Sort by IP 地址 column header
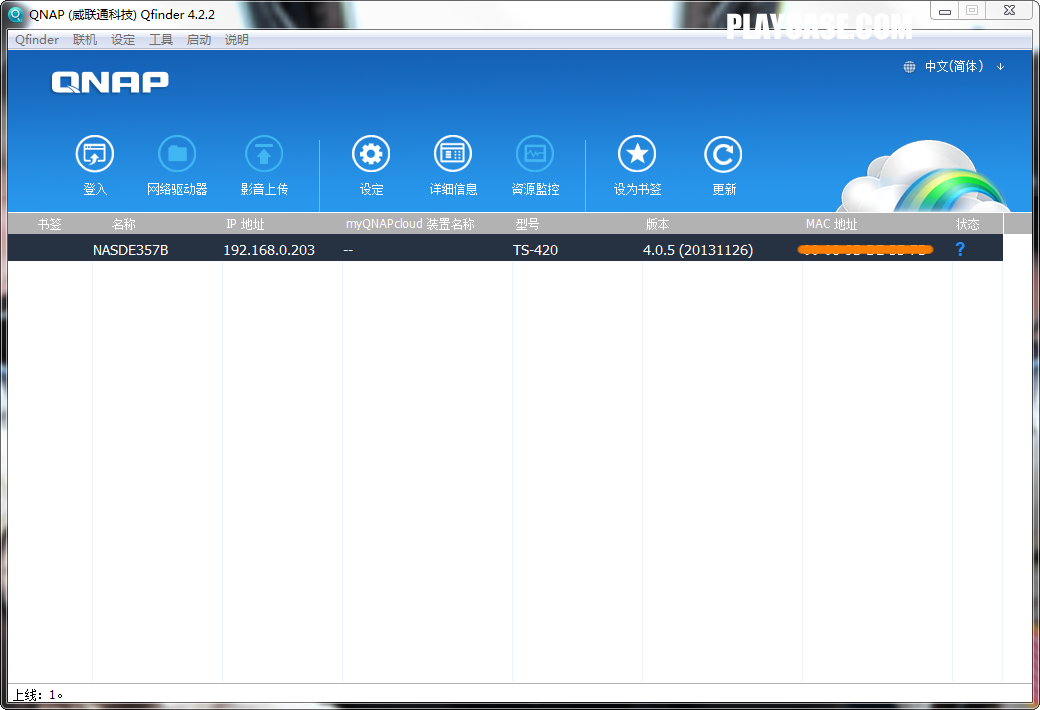 (245, 224)
